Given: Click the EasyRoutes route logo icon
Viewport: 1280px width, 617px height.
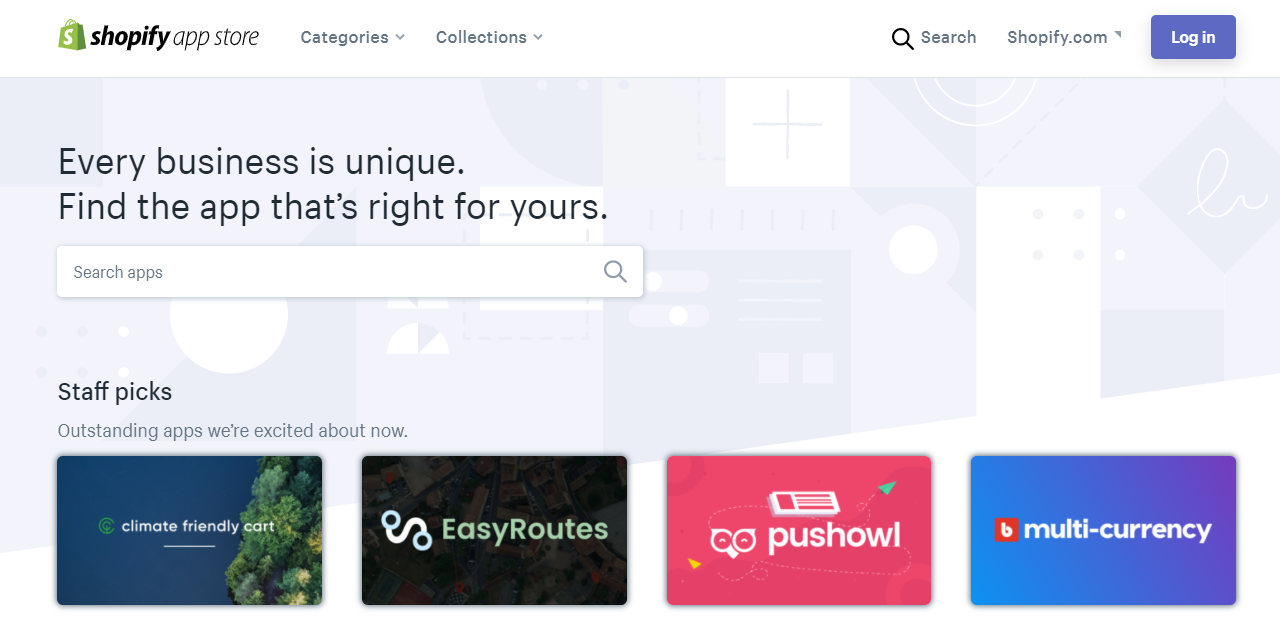Looking at the screenshot, I should (x=406, y=530).
